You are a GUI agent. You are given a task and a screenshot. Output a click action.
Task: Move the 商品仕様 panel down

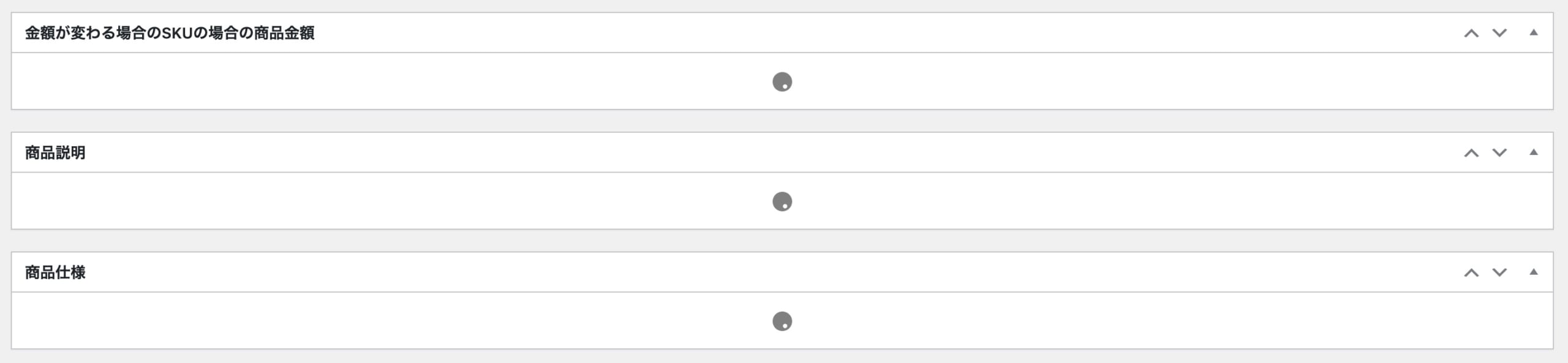pos(1499,272)
